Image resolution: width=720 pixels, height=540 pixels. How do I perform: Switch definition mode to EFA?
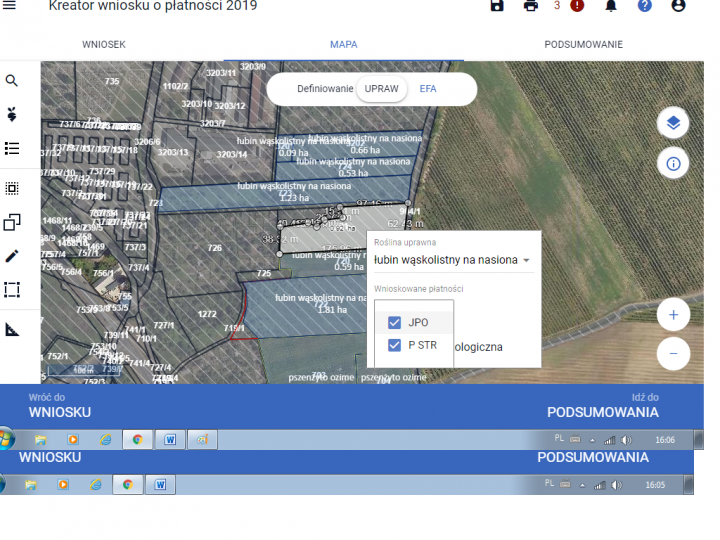click(428, 89)
